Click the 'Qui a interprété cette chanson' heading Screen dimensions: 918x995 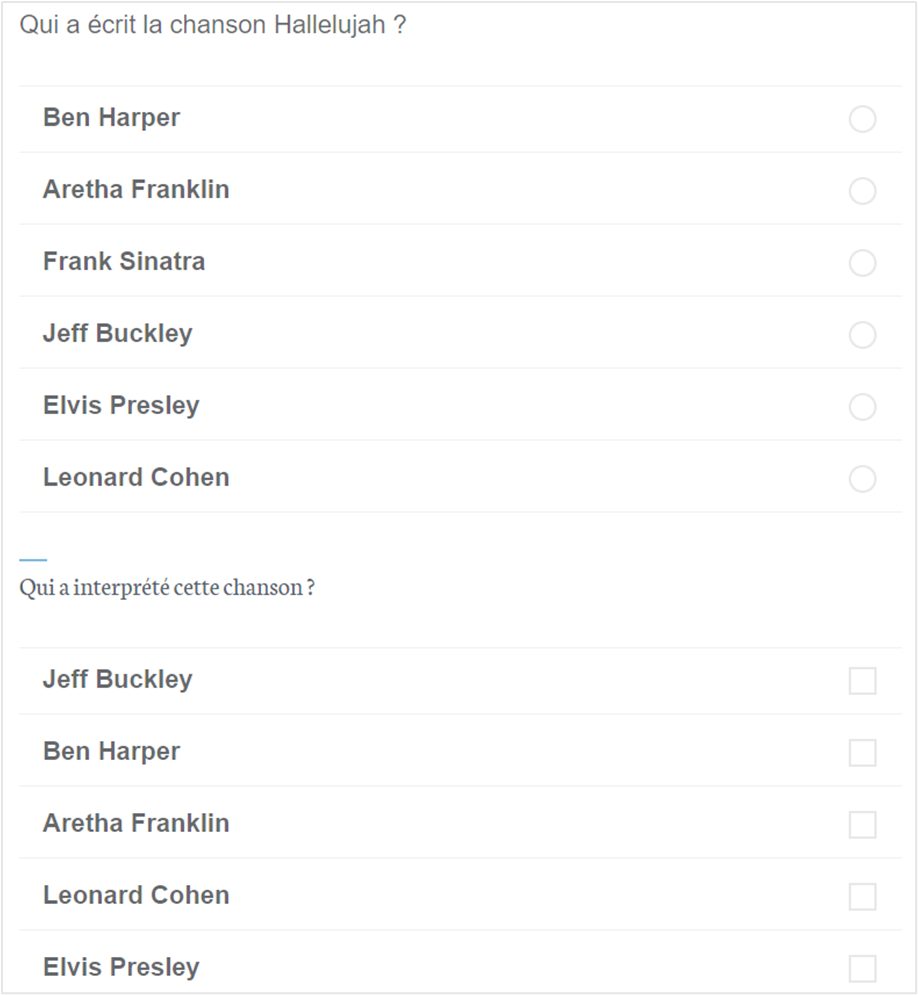coord(167,587)
